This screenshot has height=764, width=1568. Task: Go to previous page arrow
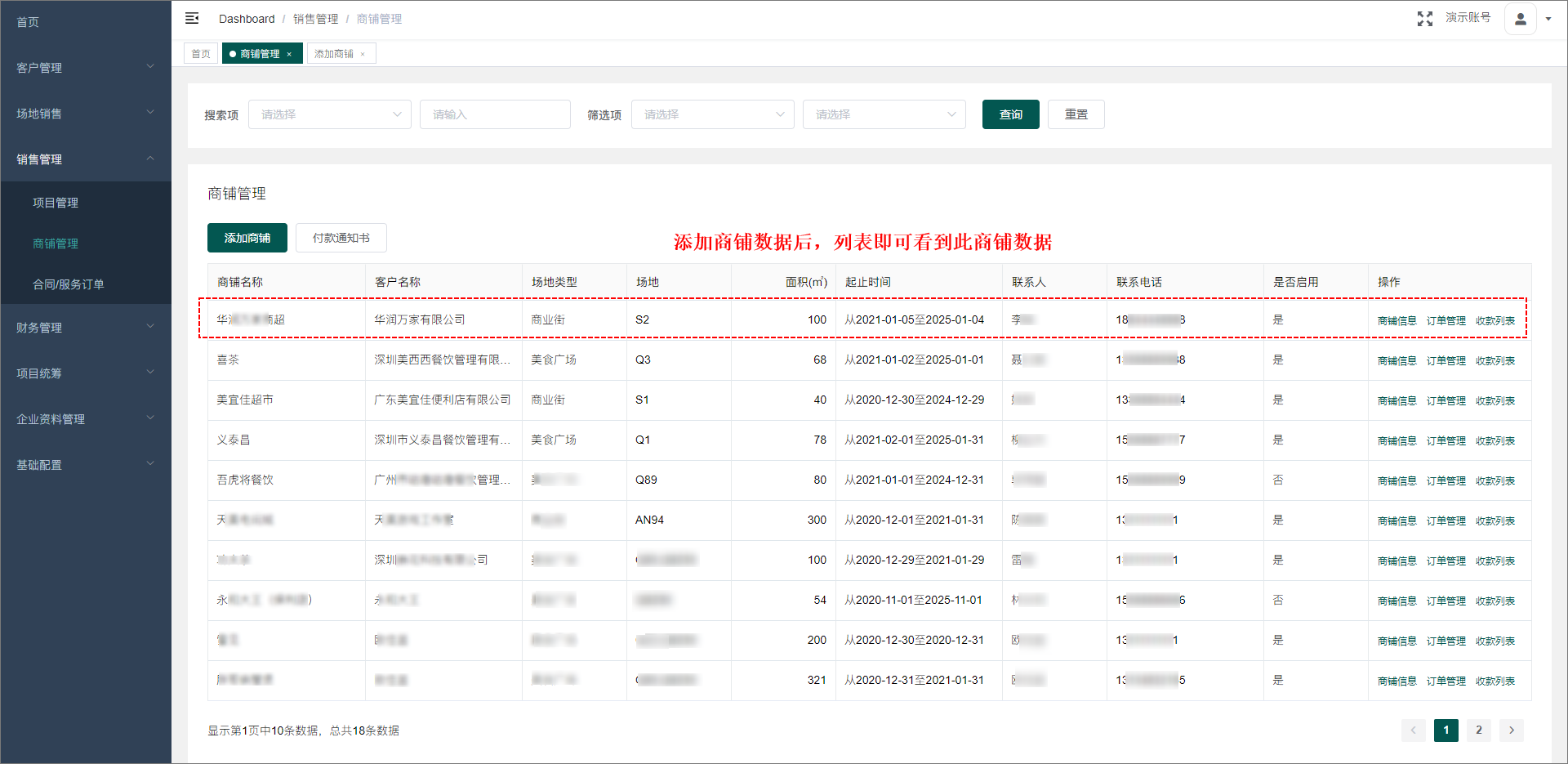1414,730
